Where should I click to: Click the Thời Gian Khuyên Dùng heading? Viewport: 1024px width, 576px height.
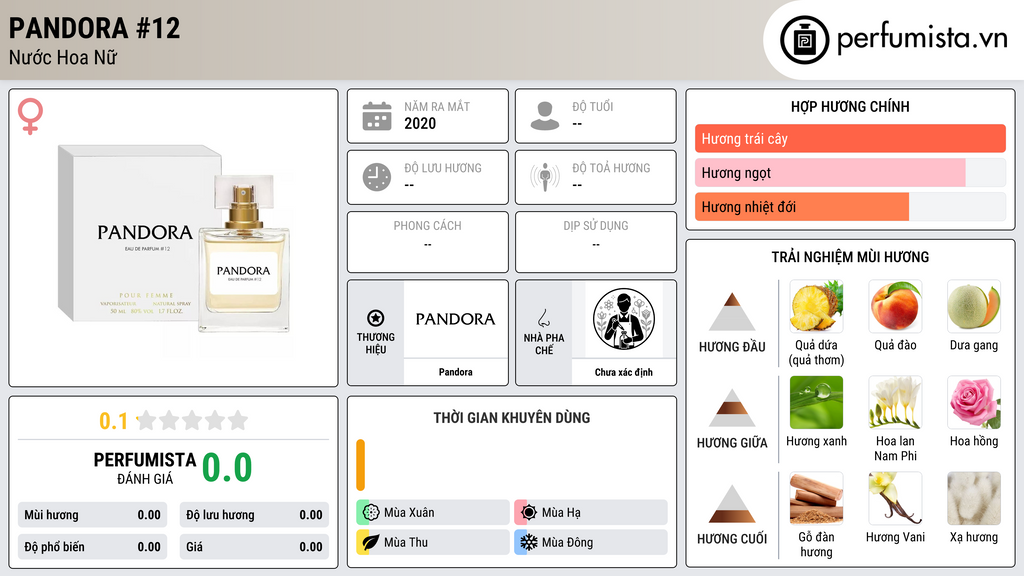tap(512, 417)
